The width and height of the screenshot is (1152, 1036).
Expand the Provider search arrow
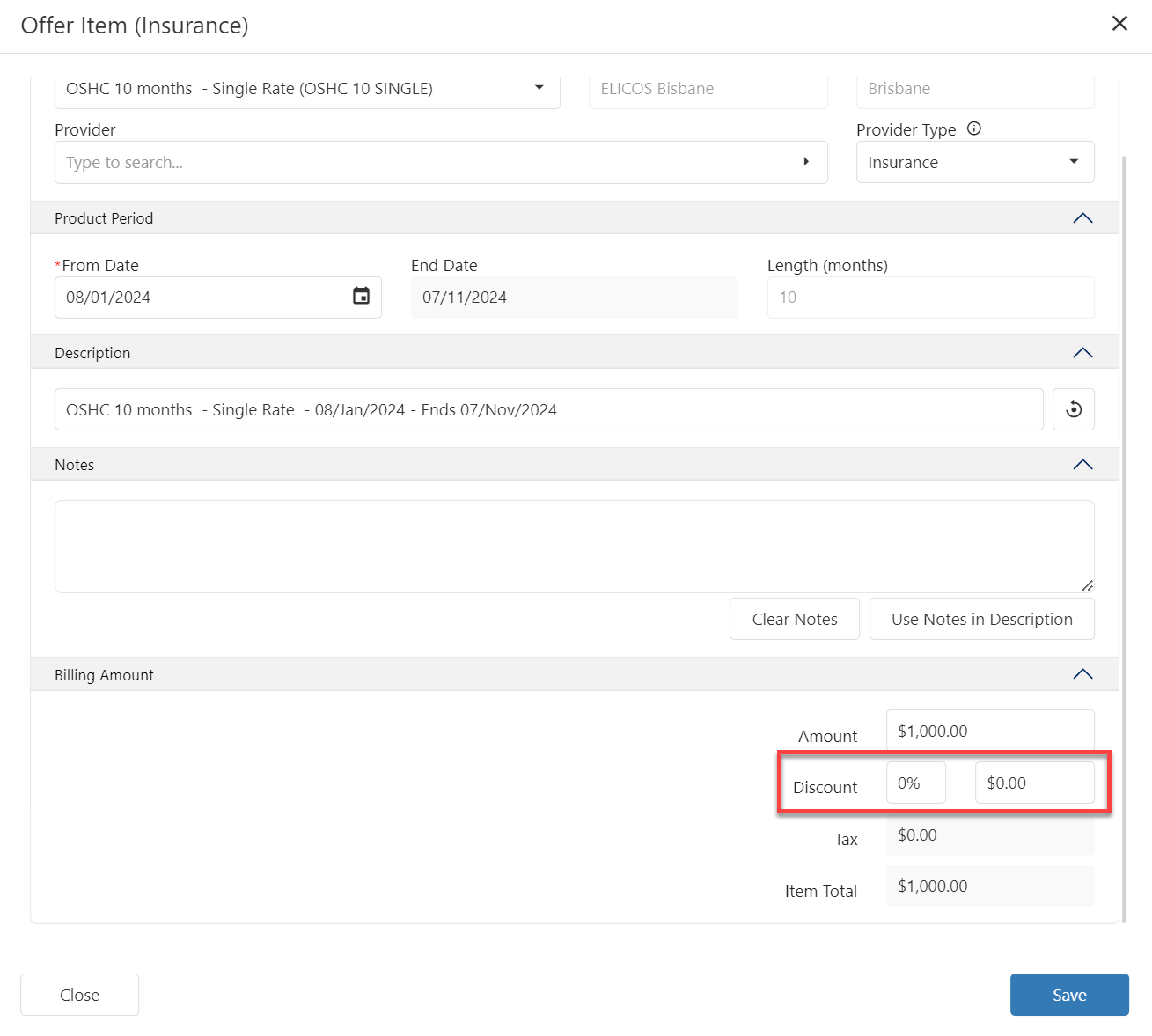(805, 162)
